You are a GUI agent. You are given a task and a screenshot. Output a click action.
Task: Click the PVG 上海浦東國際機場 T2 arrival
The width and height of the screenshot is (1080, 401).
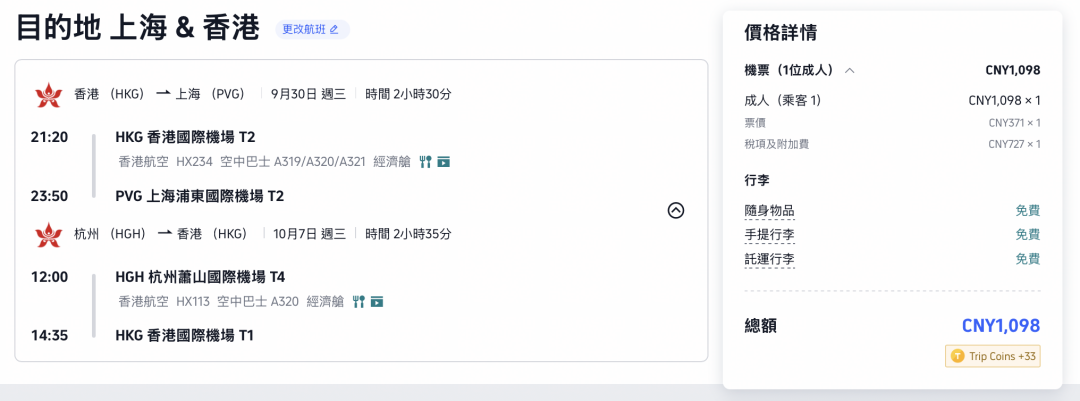[x=200, y=196]
